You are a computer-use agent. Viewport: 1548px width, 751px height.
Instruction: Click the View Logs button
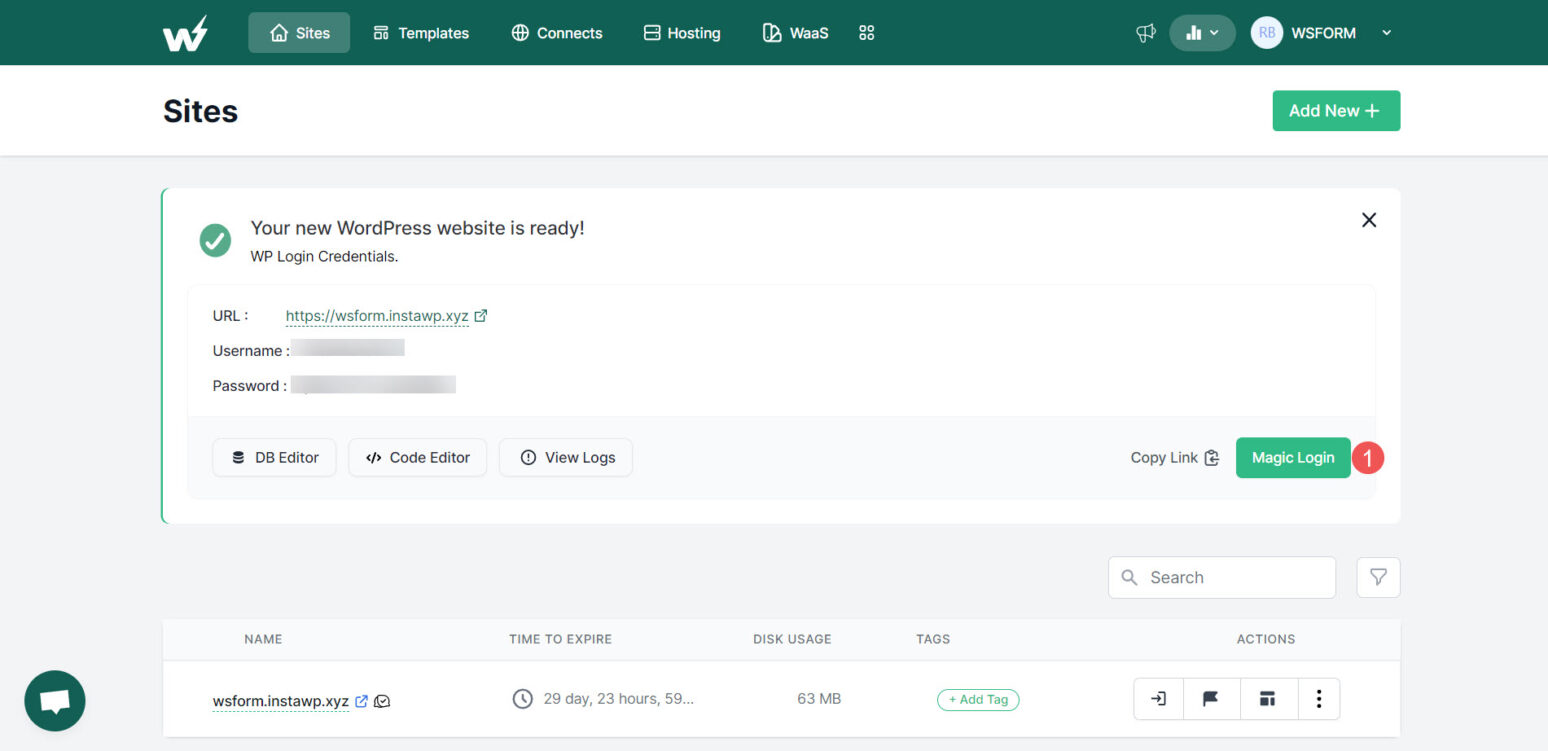click(x=566, y=457)
